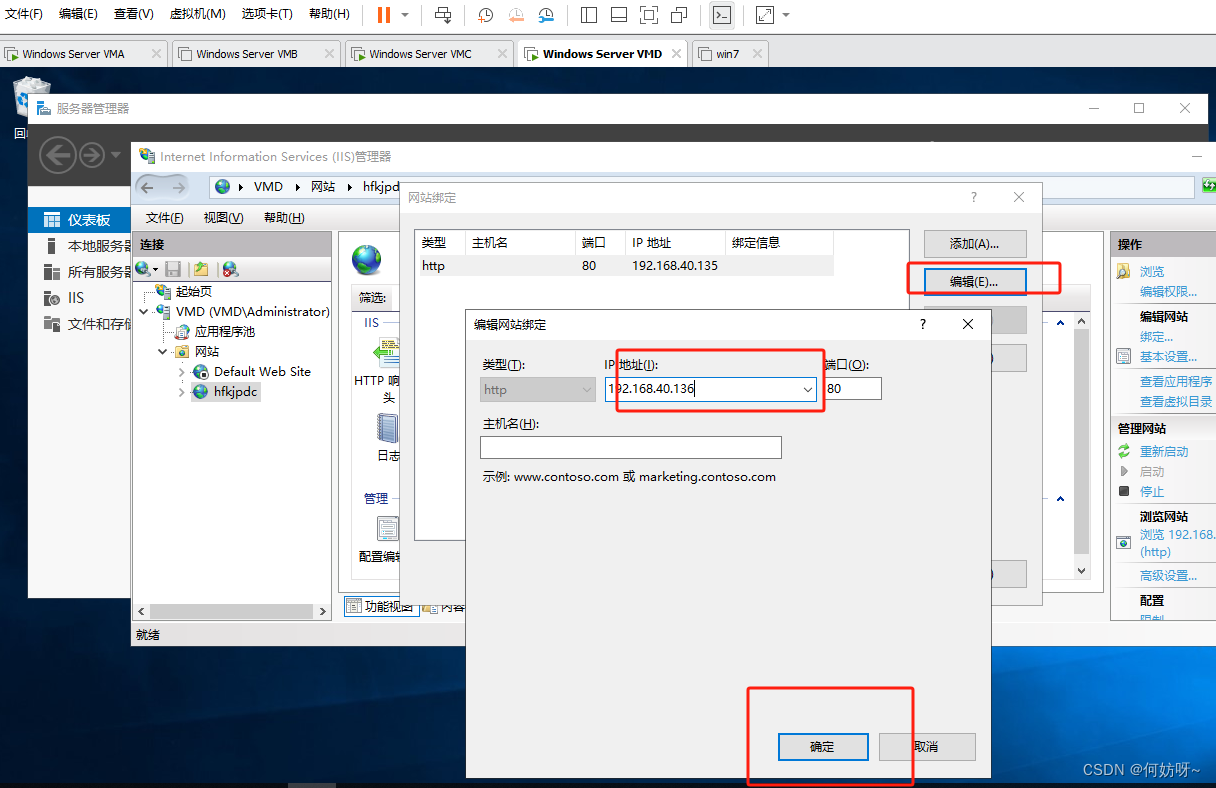Open the console view terminal icon
The height and width of the screenshot is (788, 1216).
click(x=721, y=15)
